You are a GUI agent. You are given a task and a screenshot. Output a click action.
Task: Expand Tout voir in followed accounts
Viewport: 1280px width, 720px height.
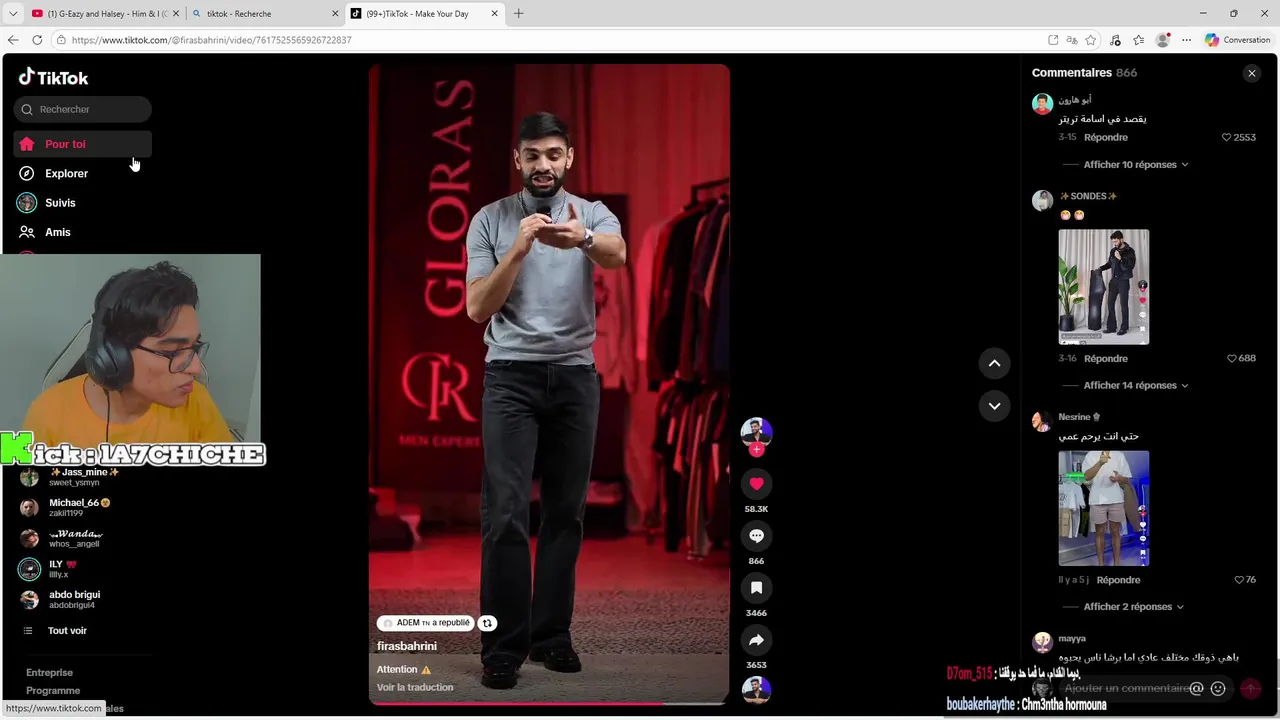[67, 631]
